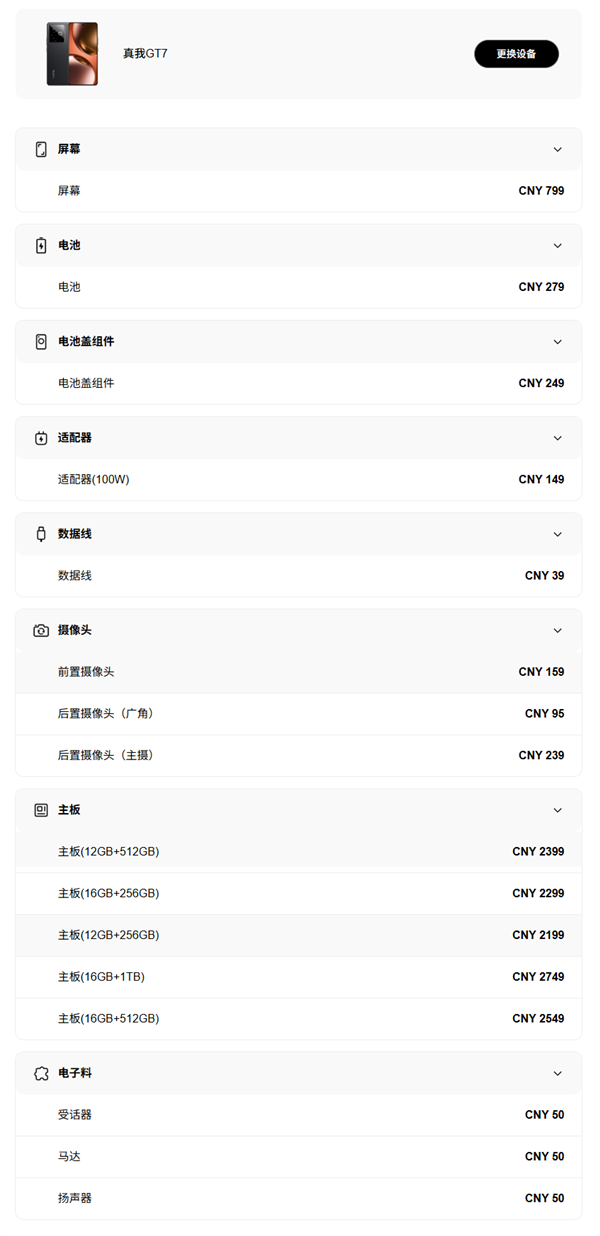Click the screen icon beside 屏幕 header

coord(40,149)
